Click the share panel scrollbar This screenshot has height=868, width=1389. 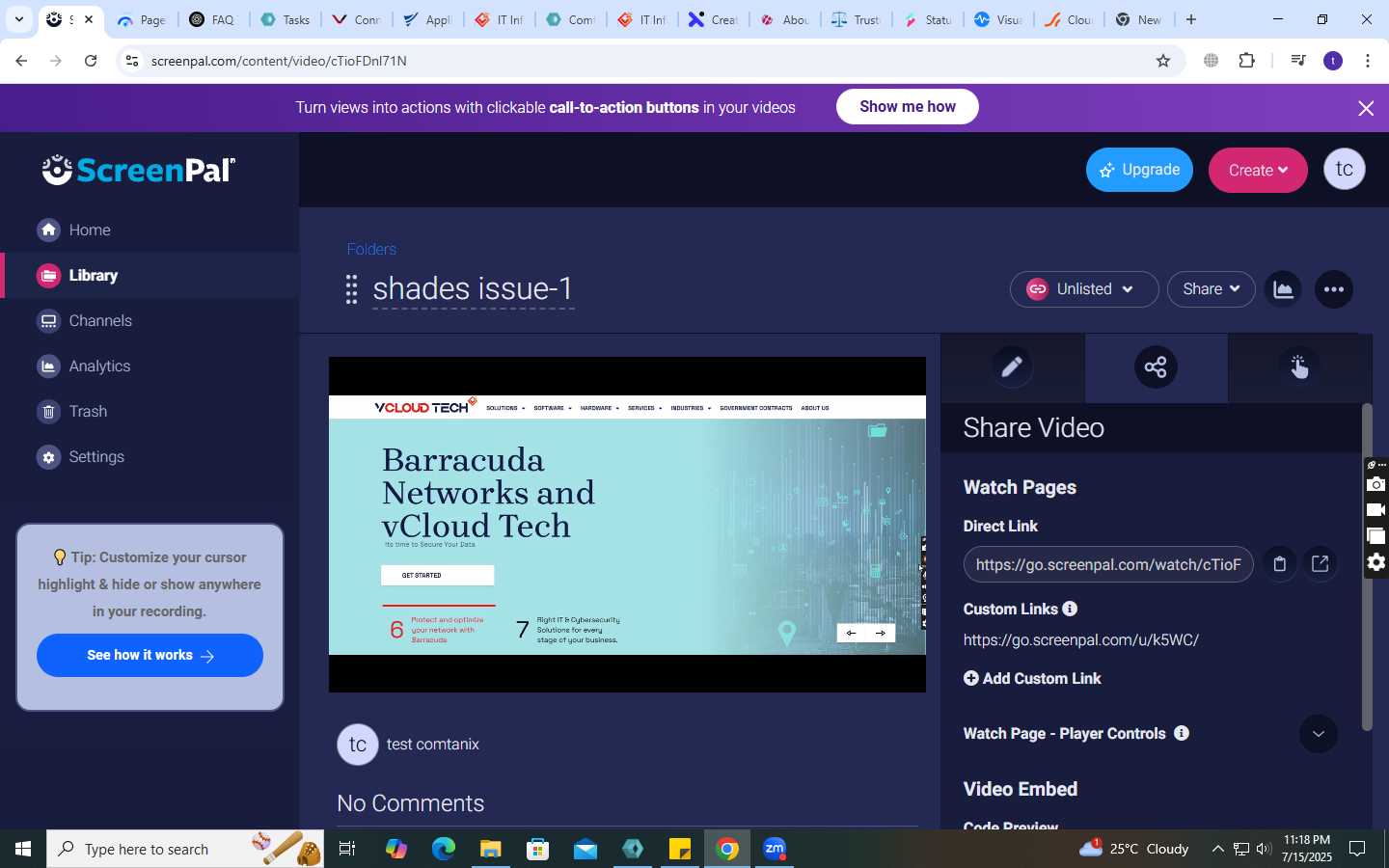pos(1366,567)
